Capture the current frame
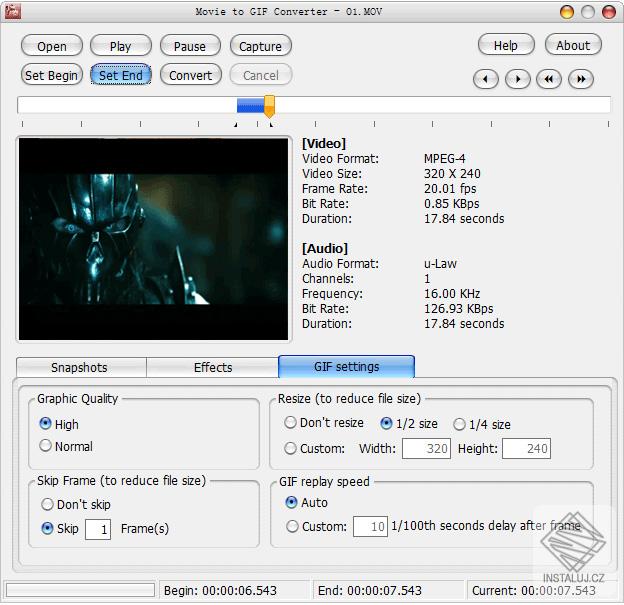Screen dimensions: 624x605 261,46
